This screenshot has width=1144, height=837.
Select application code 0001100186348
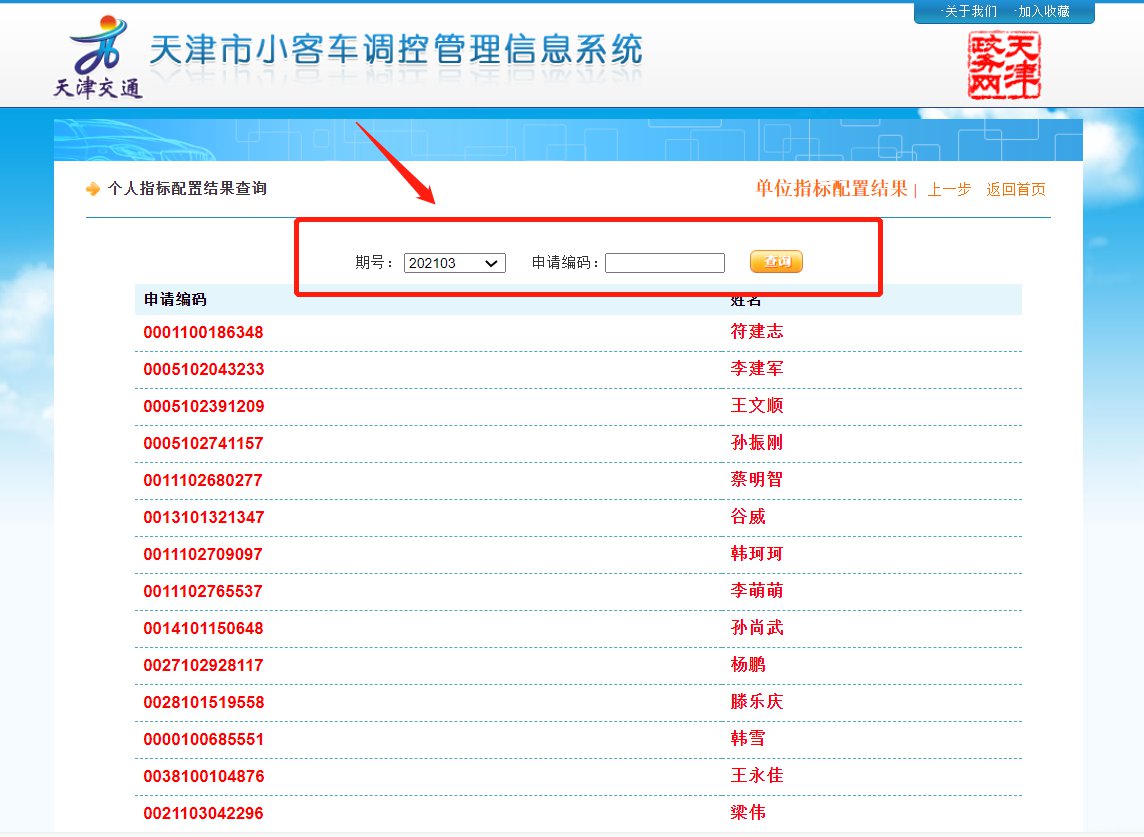point(203,332)
